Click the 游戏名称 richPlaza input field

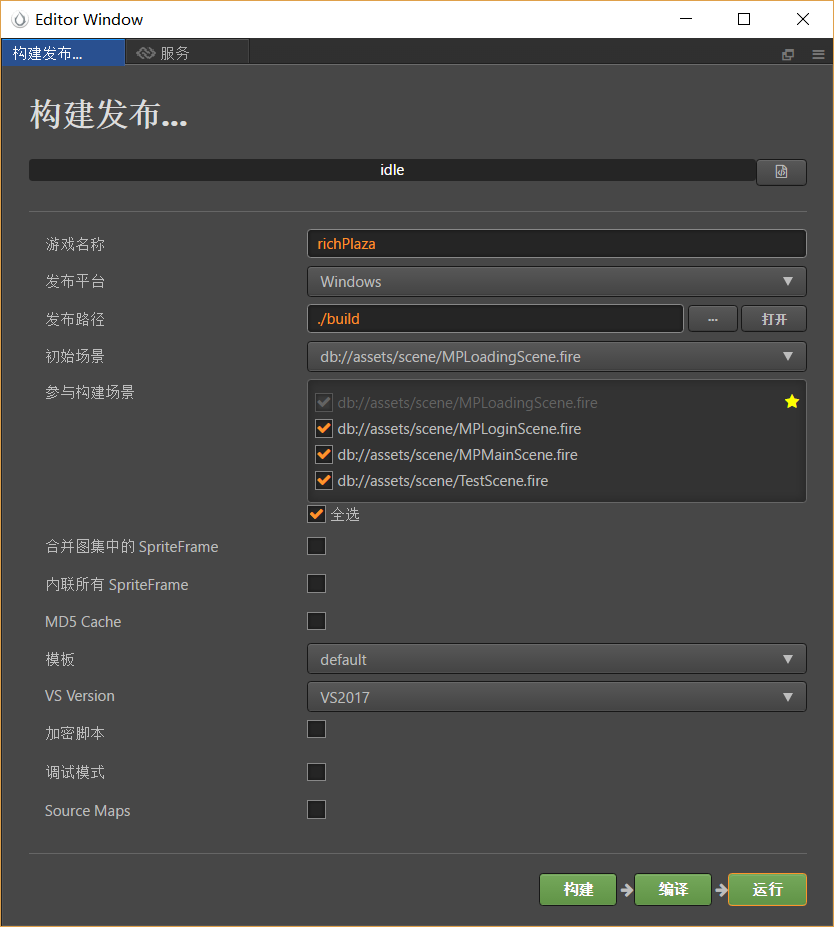coord(556,244)
